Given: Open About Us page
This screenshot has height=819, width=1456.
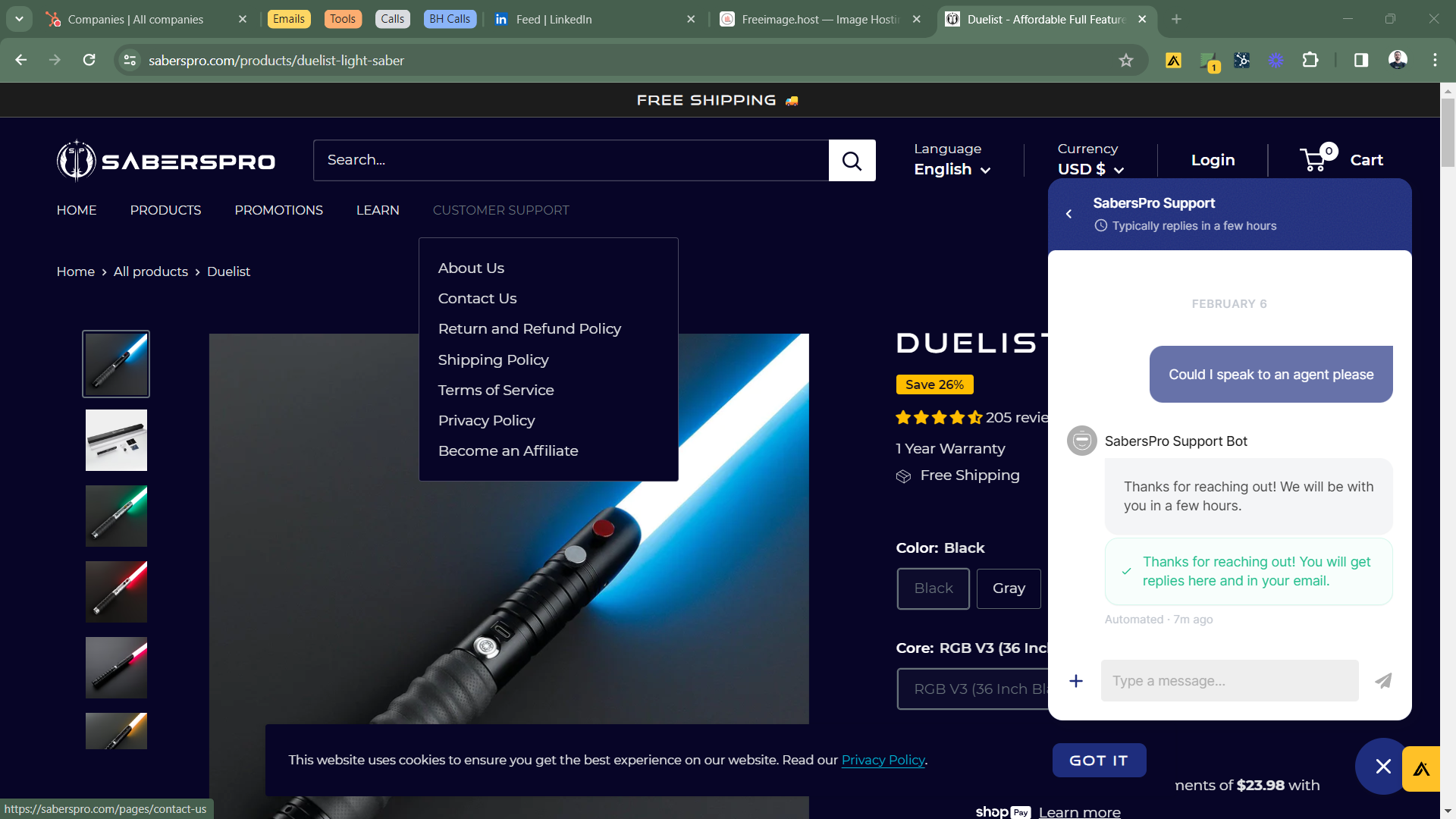Looking at the screenshot, I should click(471, 268).
